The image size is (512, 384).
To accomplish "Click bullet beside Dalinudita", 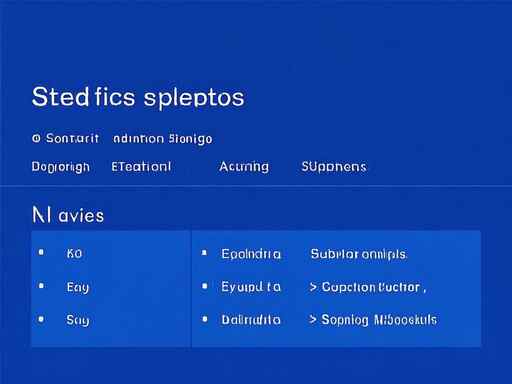I will [x=205, y=319].
